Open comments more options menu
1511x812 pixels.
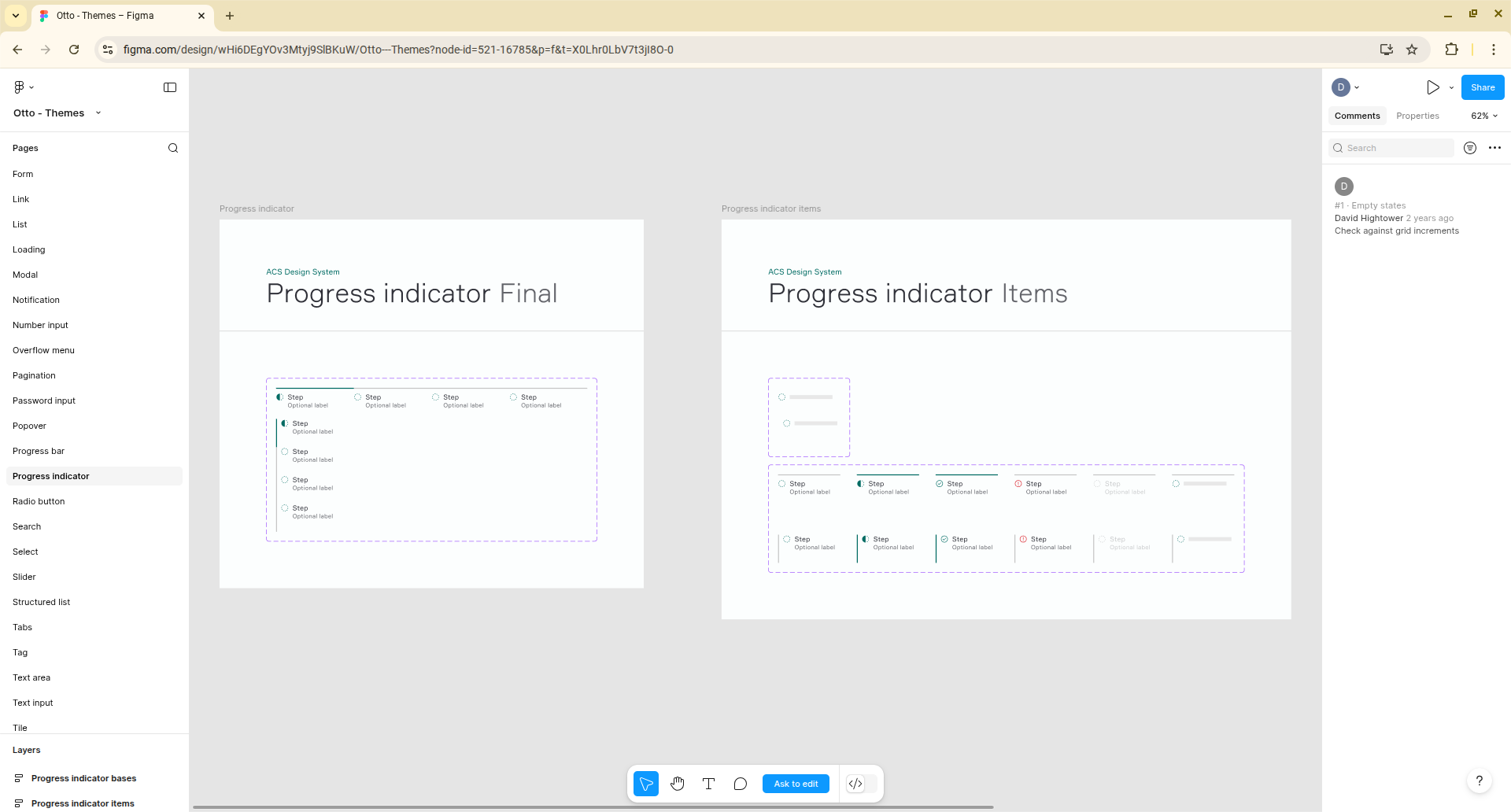(x=1494, y=148)
